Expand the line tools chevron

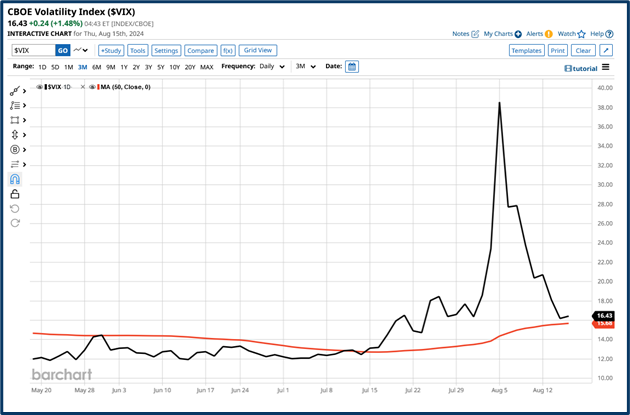pyautogui.click(x=25, y=91)
